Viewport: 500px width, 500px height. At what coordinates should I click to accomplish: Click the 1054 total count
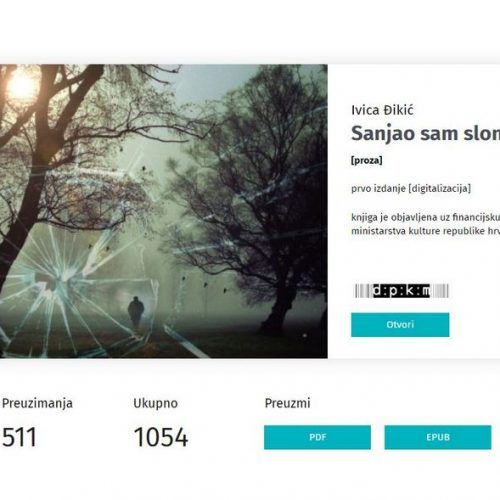pyautogui.click(x=161, y=437)
